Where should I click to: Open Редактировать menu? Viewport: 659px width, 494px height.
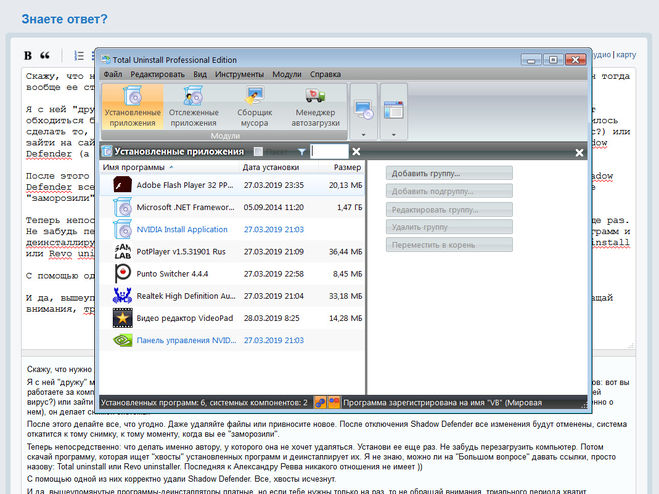click(x=157, y=74)
